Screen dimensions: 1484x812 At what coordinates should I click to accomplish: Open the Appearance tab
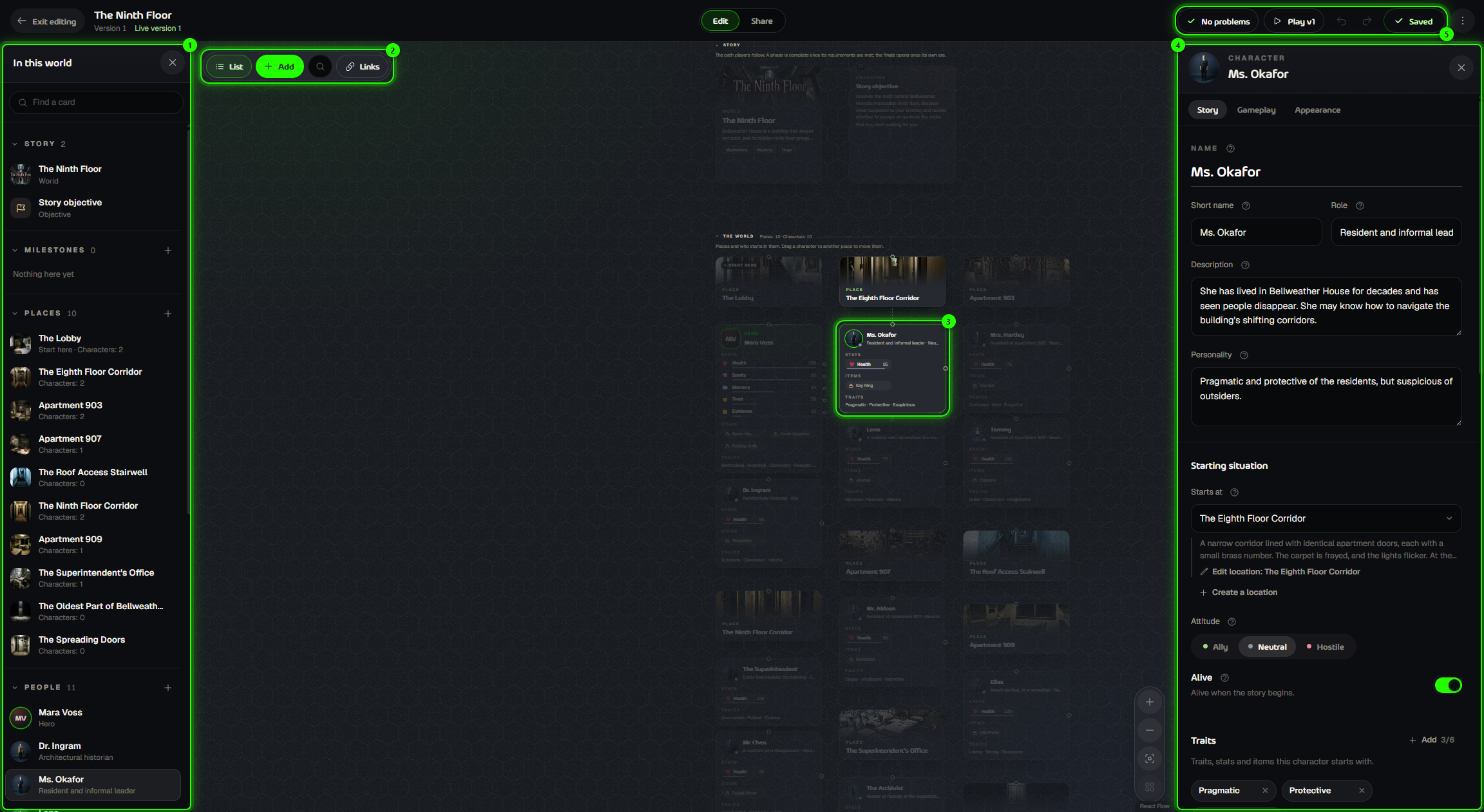point(1317,110)
